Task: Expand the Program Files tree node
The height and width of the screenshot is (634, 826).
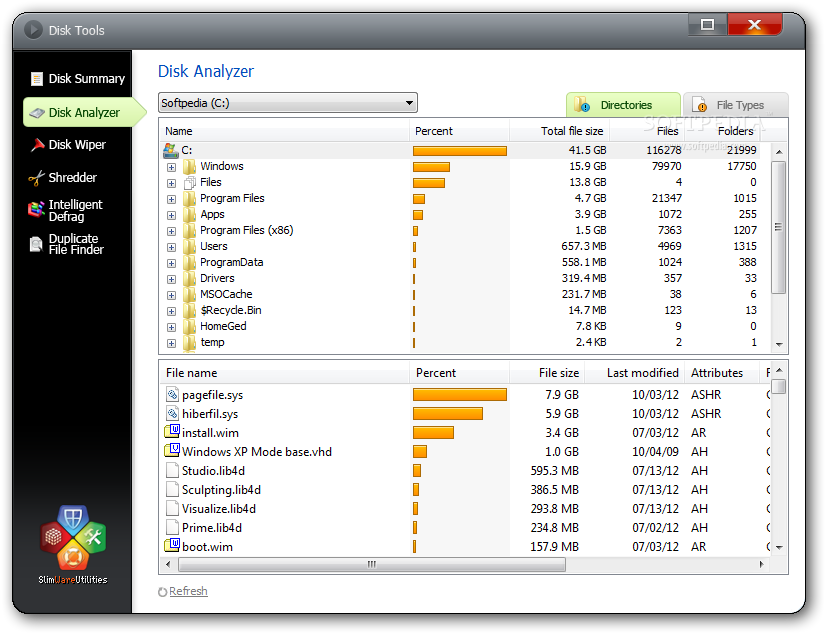Action: point(171,200)
